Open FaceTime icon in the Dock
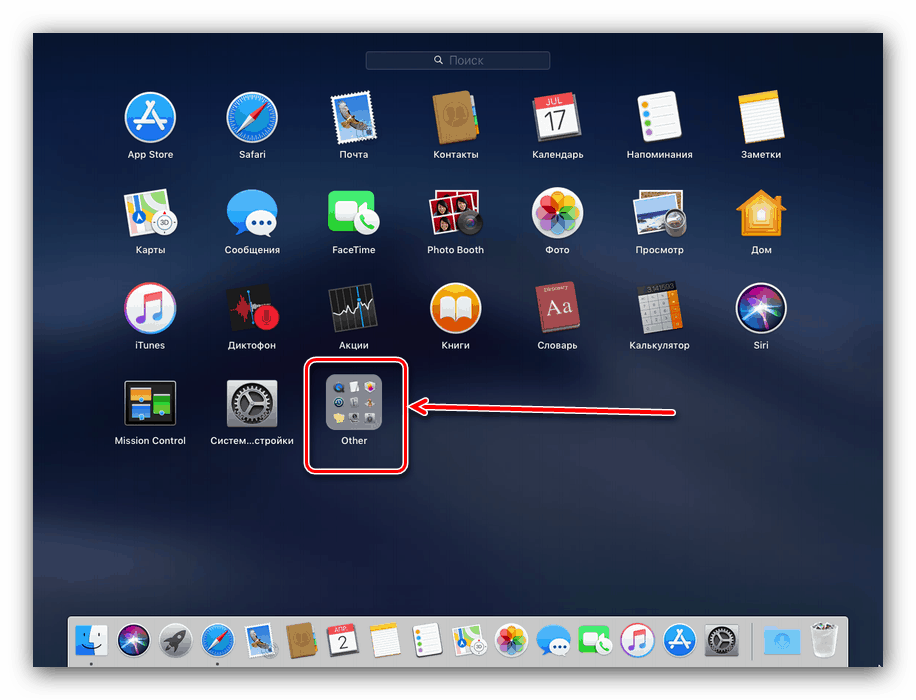Viewport: 916px width, 700px height. tap(595, 640)
